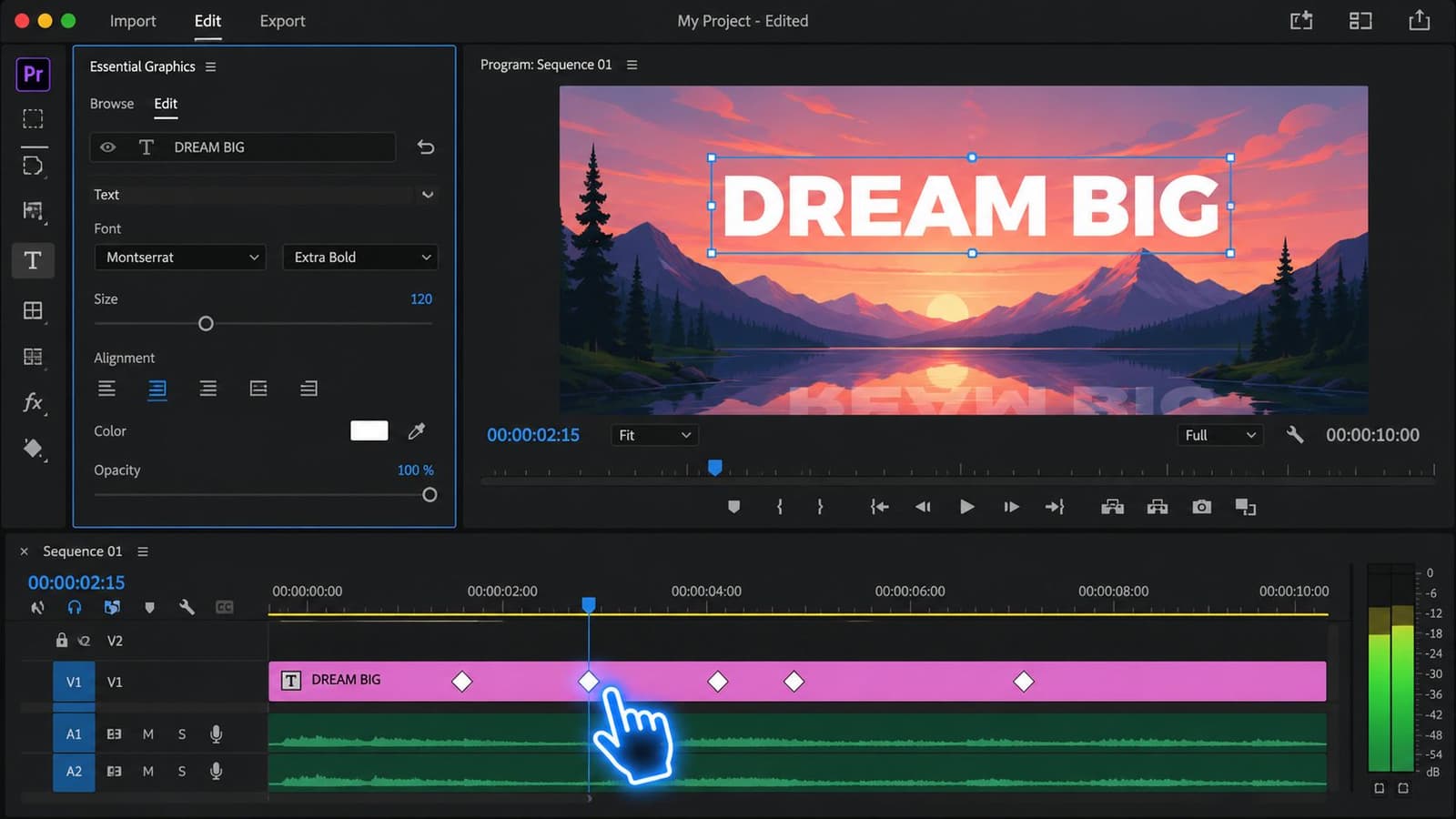Open the Extra Bold style dropdown

[x=360, y=258]
